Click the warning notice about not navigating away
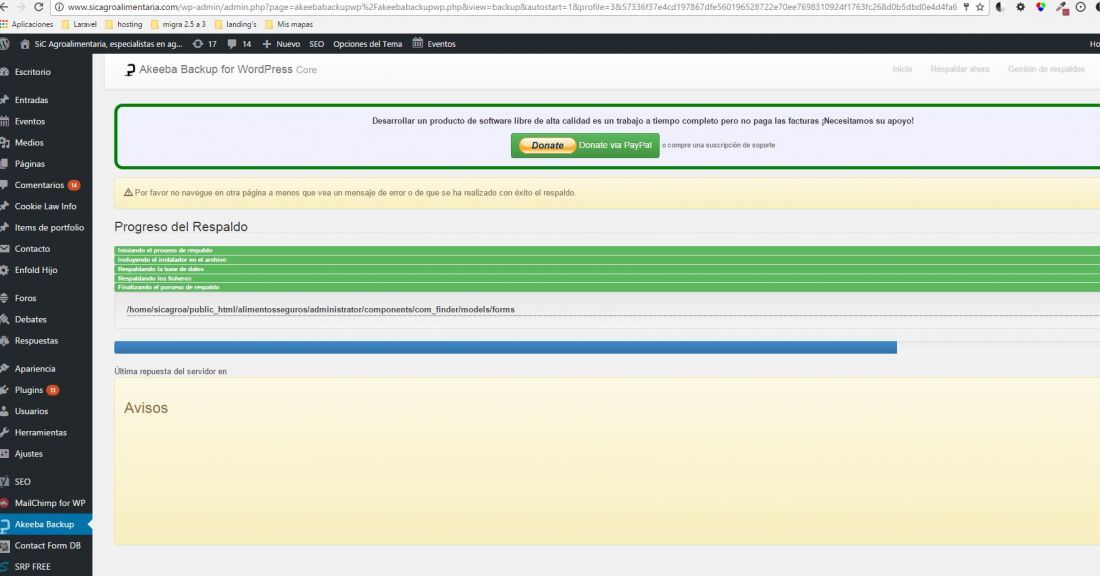 (x=607, y=193)
